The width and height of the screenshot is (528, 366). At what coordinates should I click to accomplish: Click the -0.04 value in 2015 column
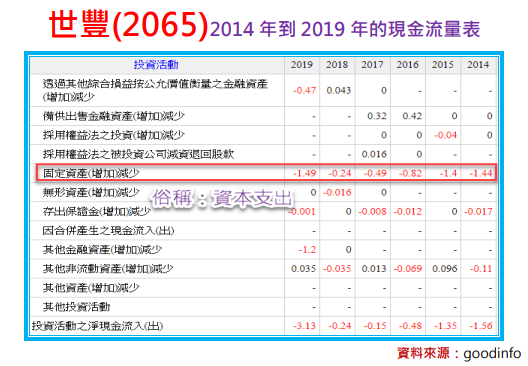[446, 135]
